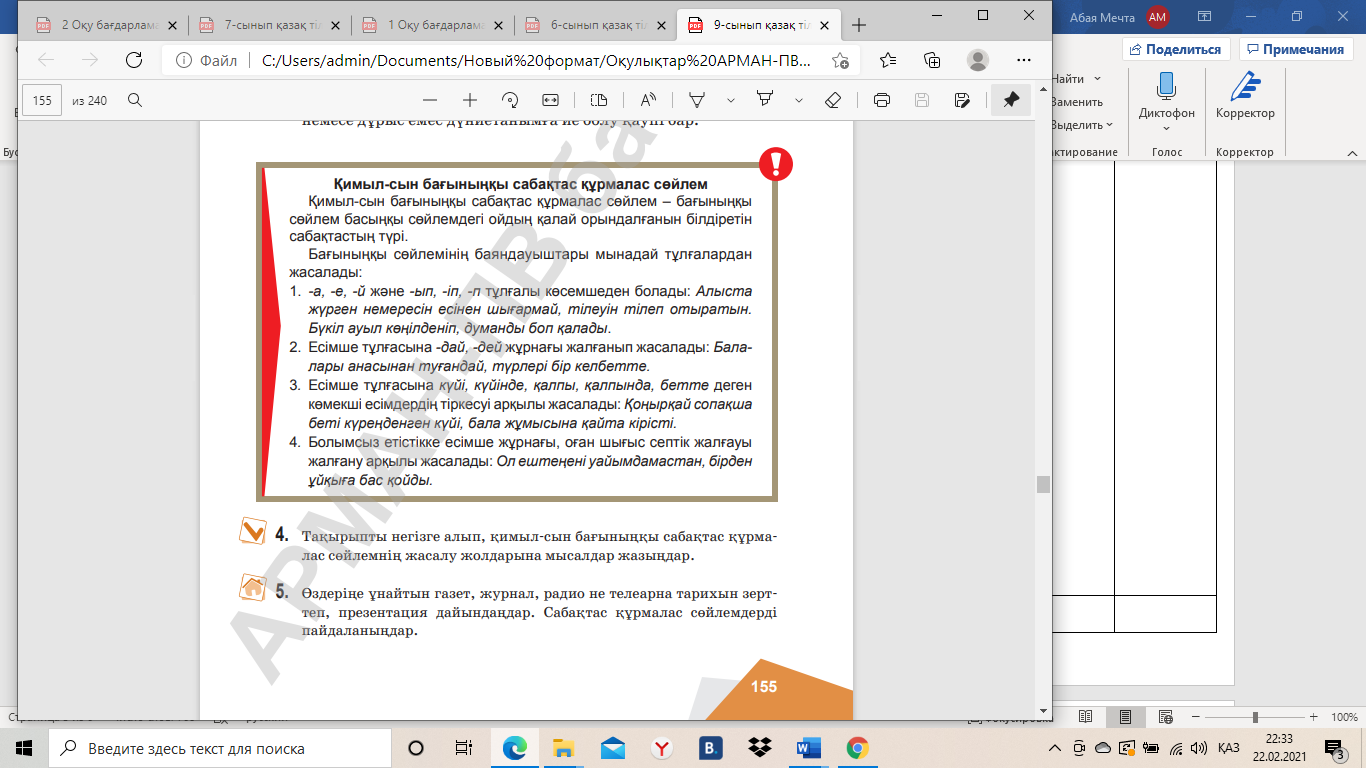Switch to tab '1 Оқу бағдарлама'

coord(433,25)
